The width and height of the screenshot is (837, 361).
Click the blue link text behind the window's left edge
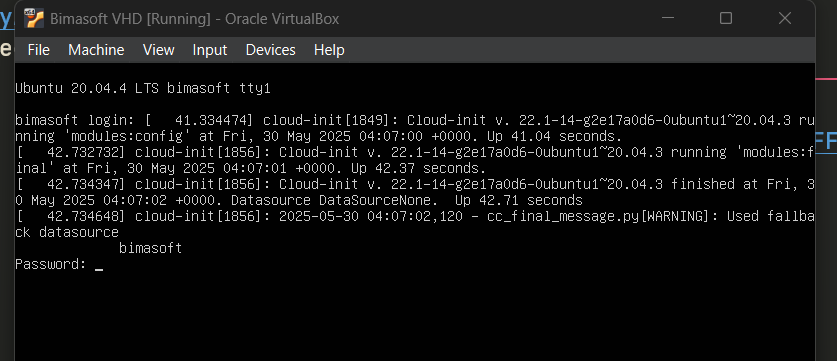coord(6,19)
